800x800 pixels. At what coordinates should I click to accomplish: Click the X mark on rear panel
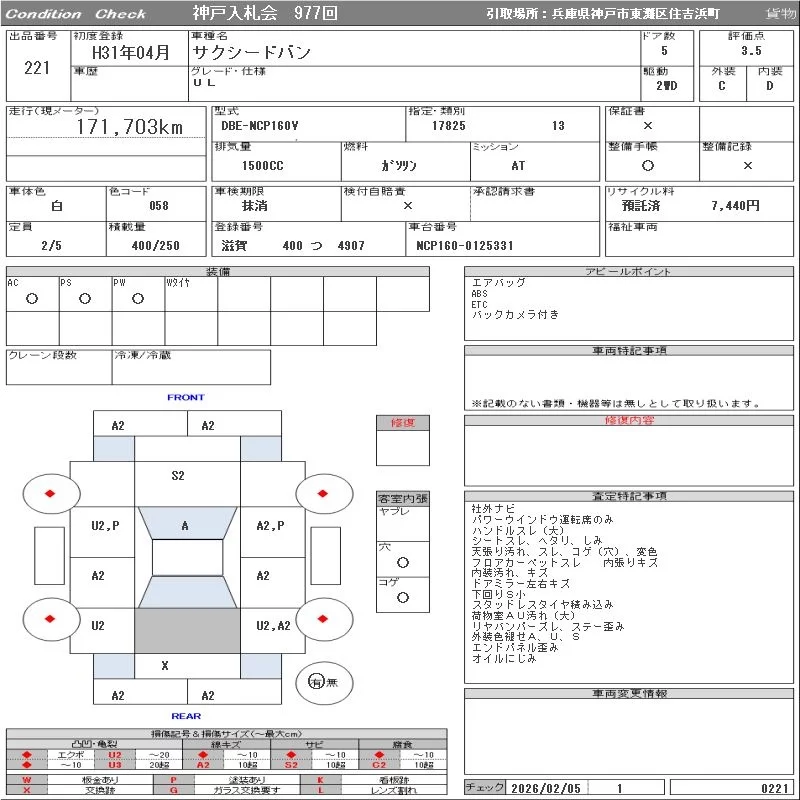pos(165,665)
